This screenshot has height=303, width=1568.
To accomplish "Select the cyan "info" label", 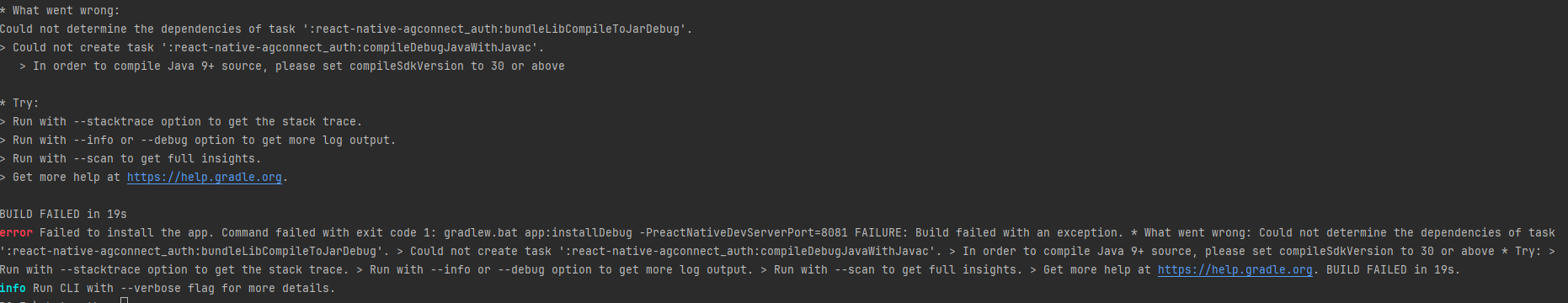I will click(13, 289).
